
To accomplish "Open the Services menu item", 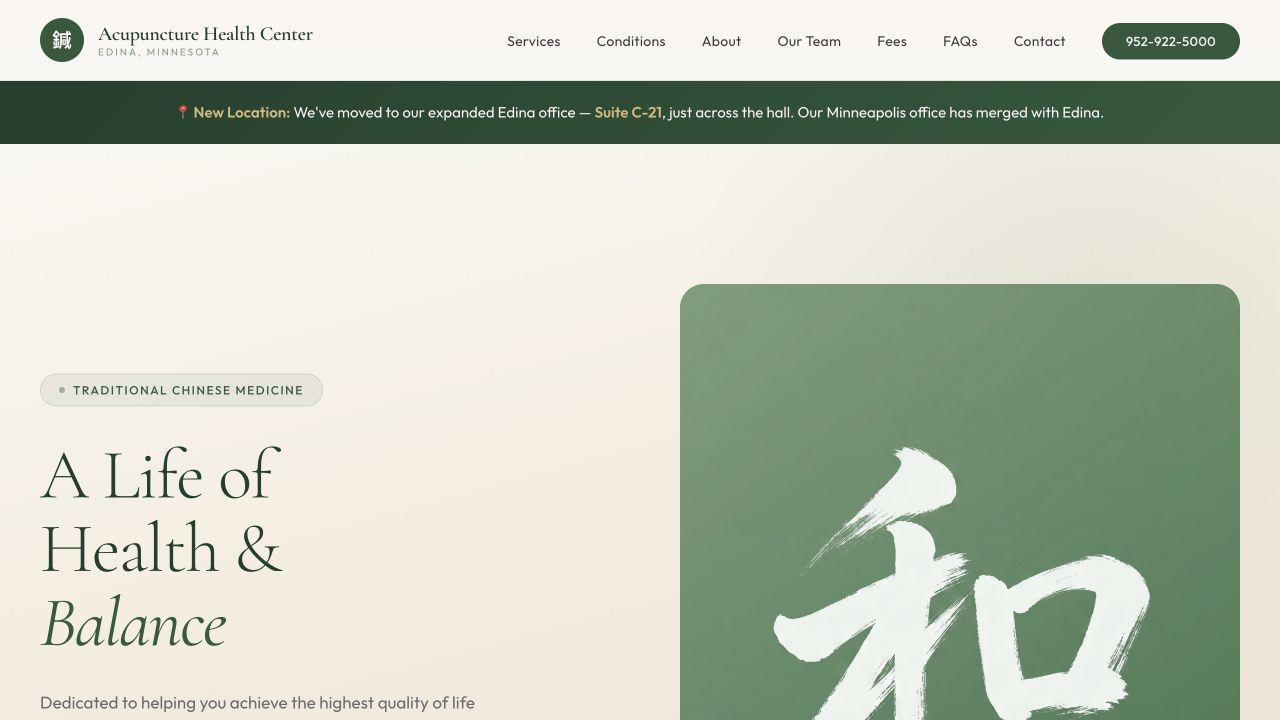I will [533, 41].
